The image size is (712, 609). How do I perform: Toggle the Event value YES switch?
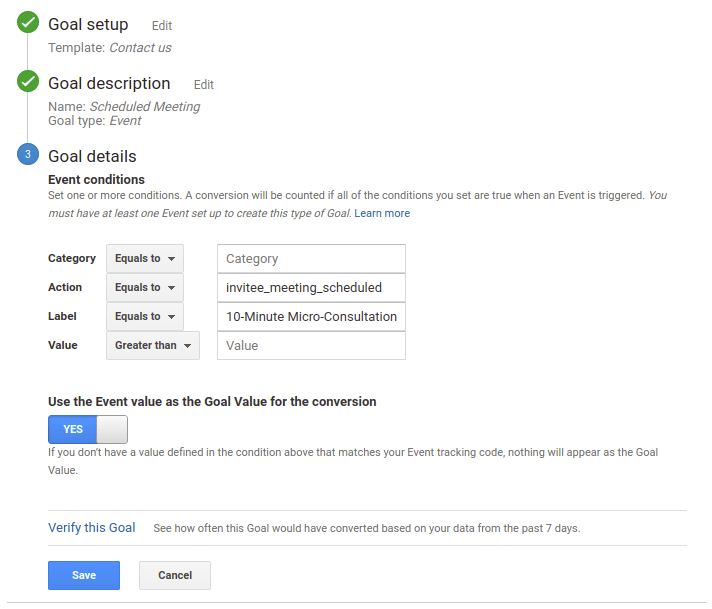pos(88,429)
